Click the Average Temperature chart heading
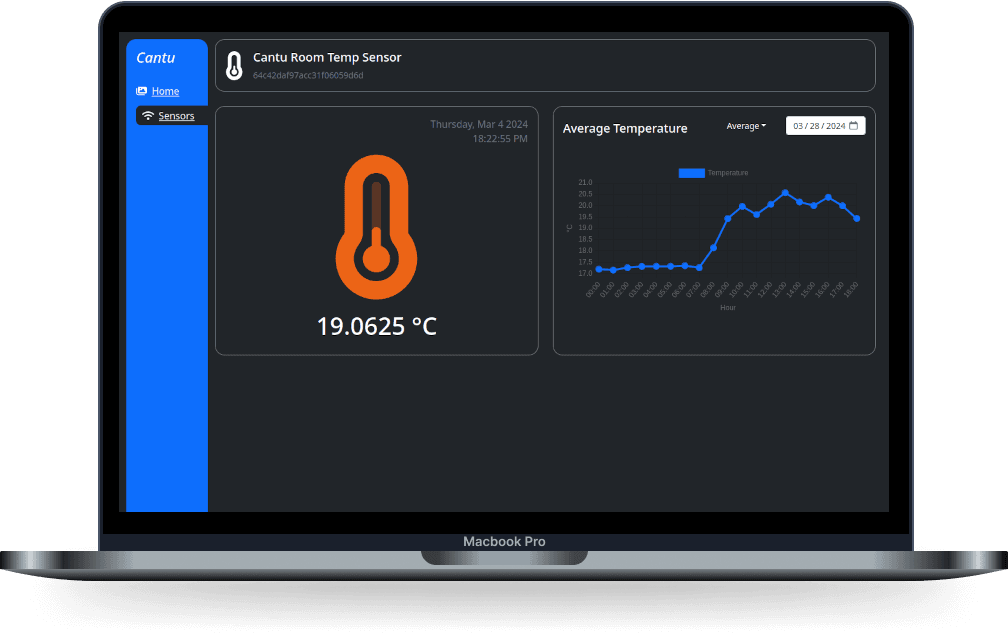1008x635 pixels. (x=625, y=128)
